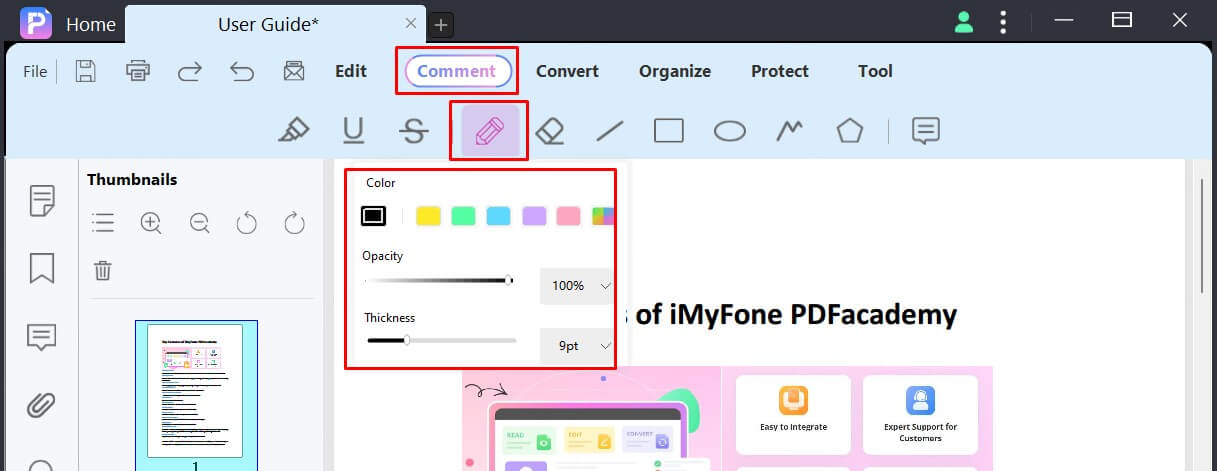1217x471 pixels.
Task: Open the thumbnails options list menu
Action: click(x=103, y=222)
